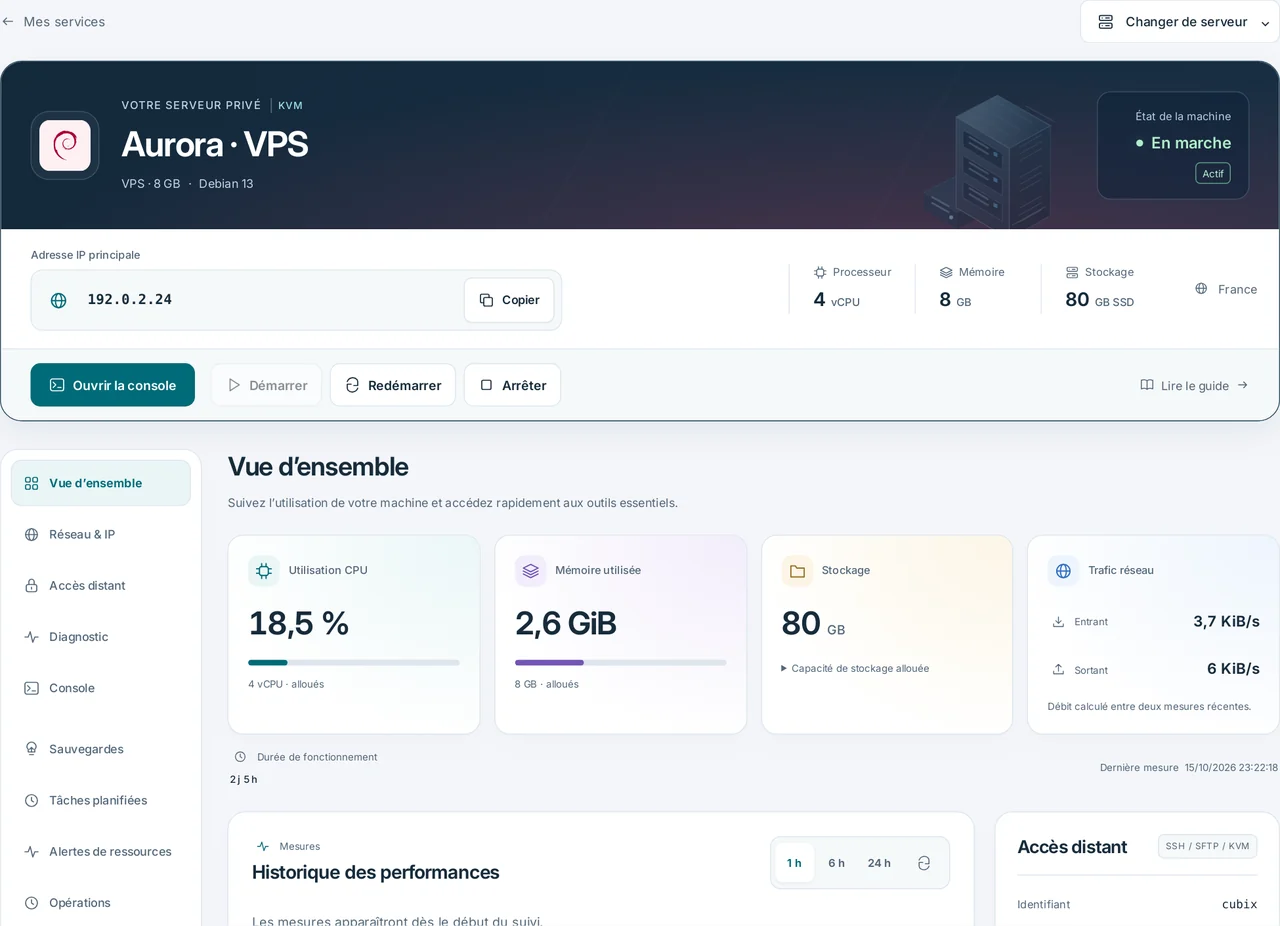Open Alertes de ressources
The height and width of the screenshot is (926, 1280).
(101, 851)
